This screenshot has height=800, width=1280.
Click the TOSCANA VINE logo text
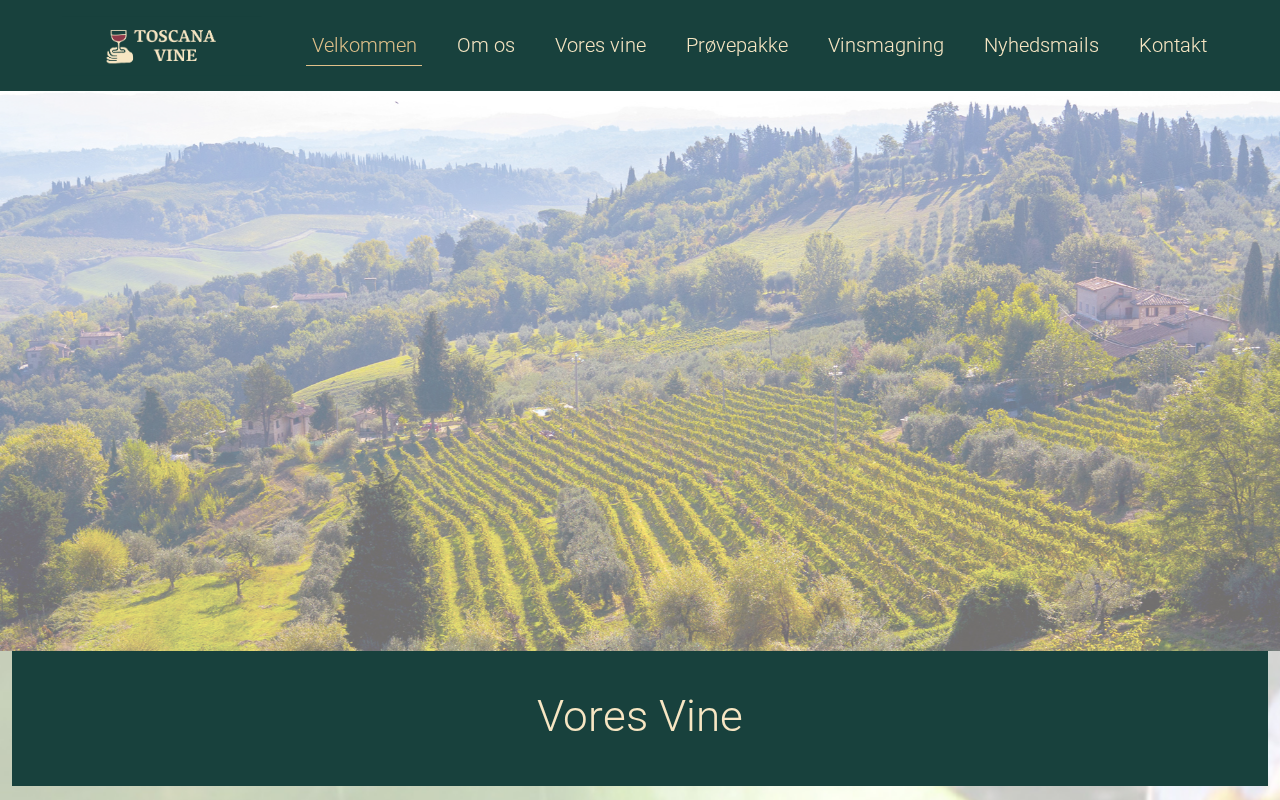(x=175, y=46)
